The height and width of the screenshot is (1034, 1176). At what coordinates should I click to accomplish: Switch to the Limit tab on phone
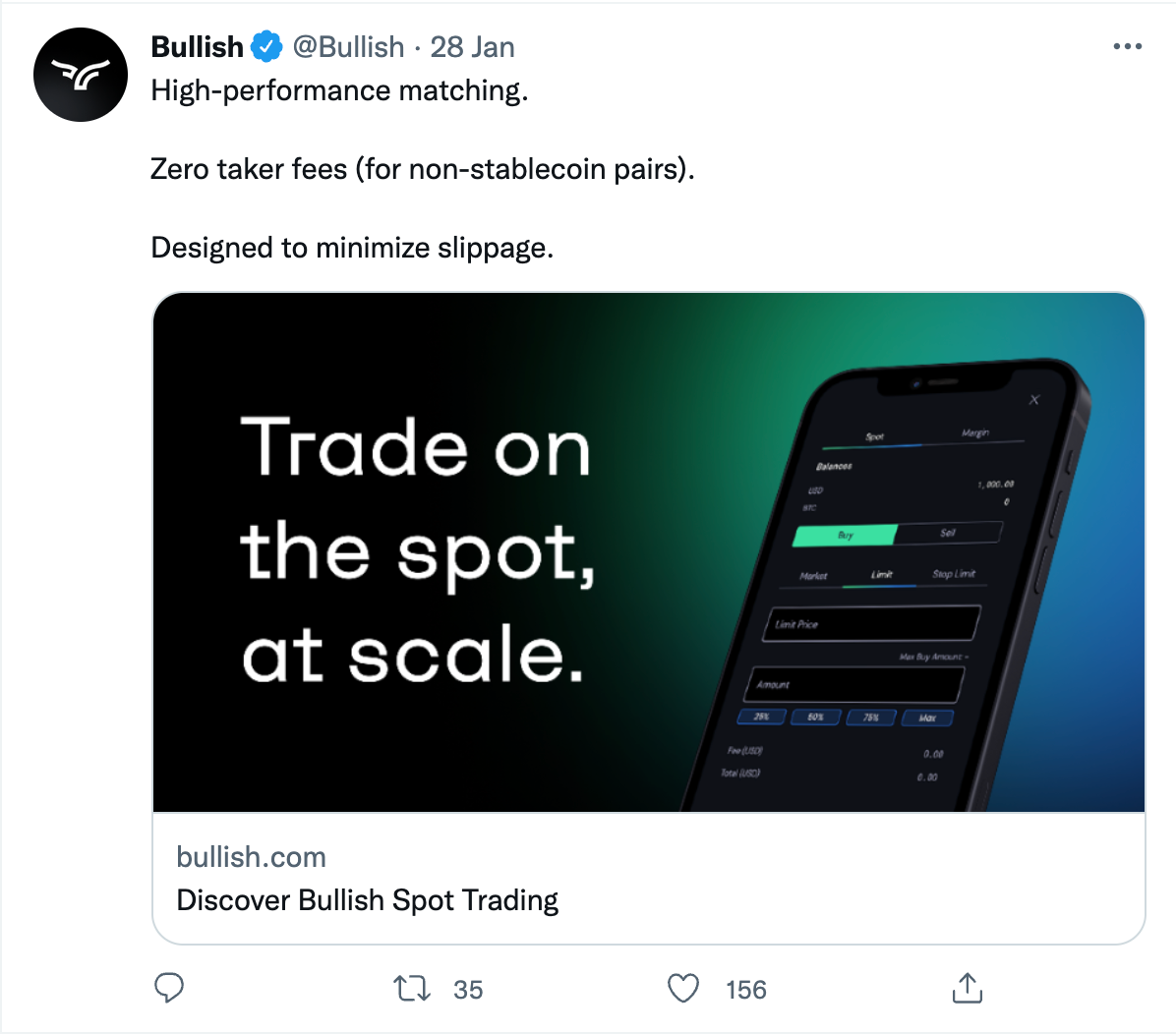click(881, 574)
